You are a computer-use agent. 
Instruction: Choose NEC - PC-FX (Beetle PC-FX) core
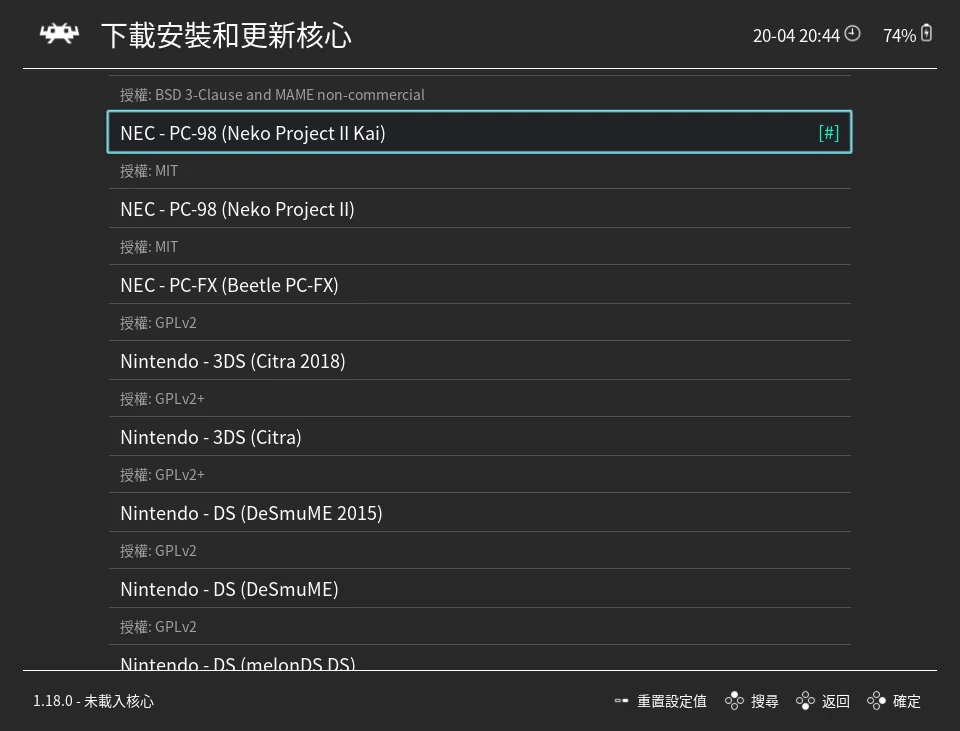pos(479,285)
